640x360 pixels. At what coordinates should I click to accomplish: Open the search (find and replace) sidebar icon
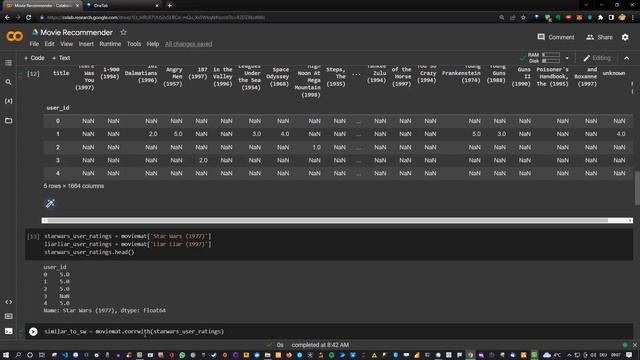[x=8, y=82]
